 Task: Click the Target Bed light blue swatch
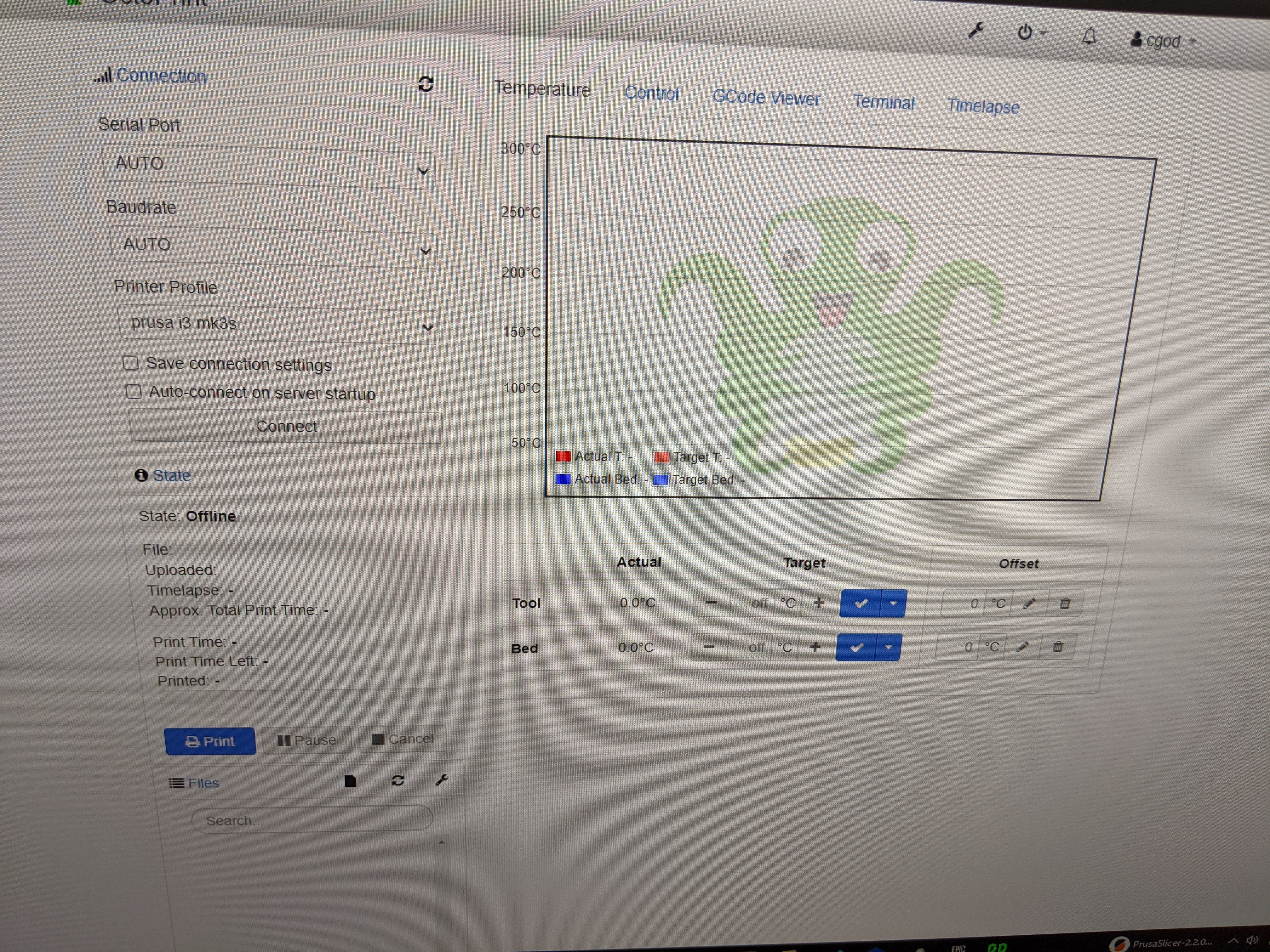[x=661, y=479]
